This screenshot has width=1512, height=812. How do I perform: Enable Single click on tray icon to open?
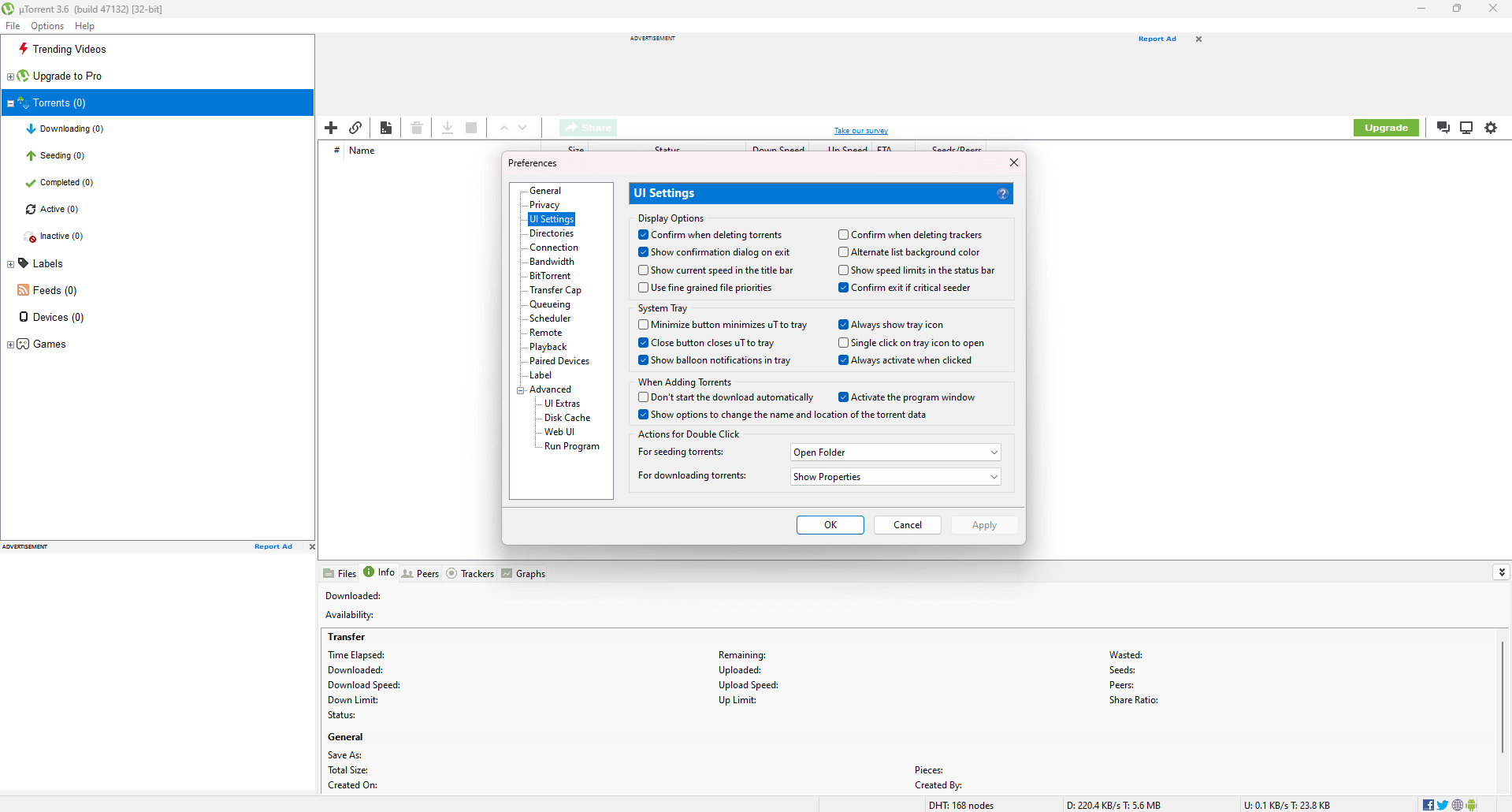tap(844, 343)
